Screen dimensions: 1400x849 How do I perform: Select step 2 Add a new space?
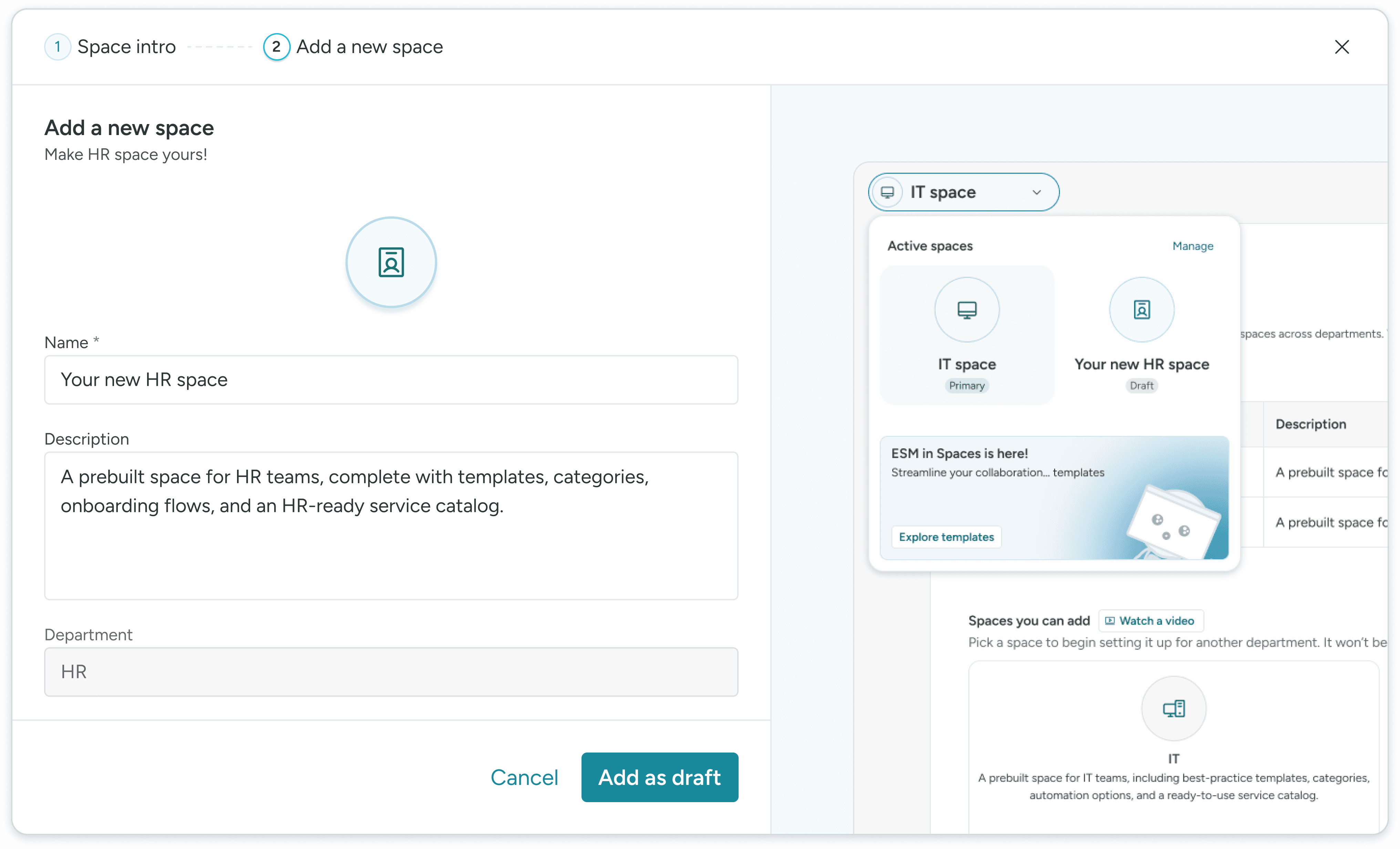point(353,47)
